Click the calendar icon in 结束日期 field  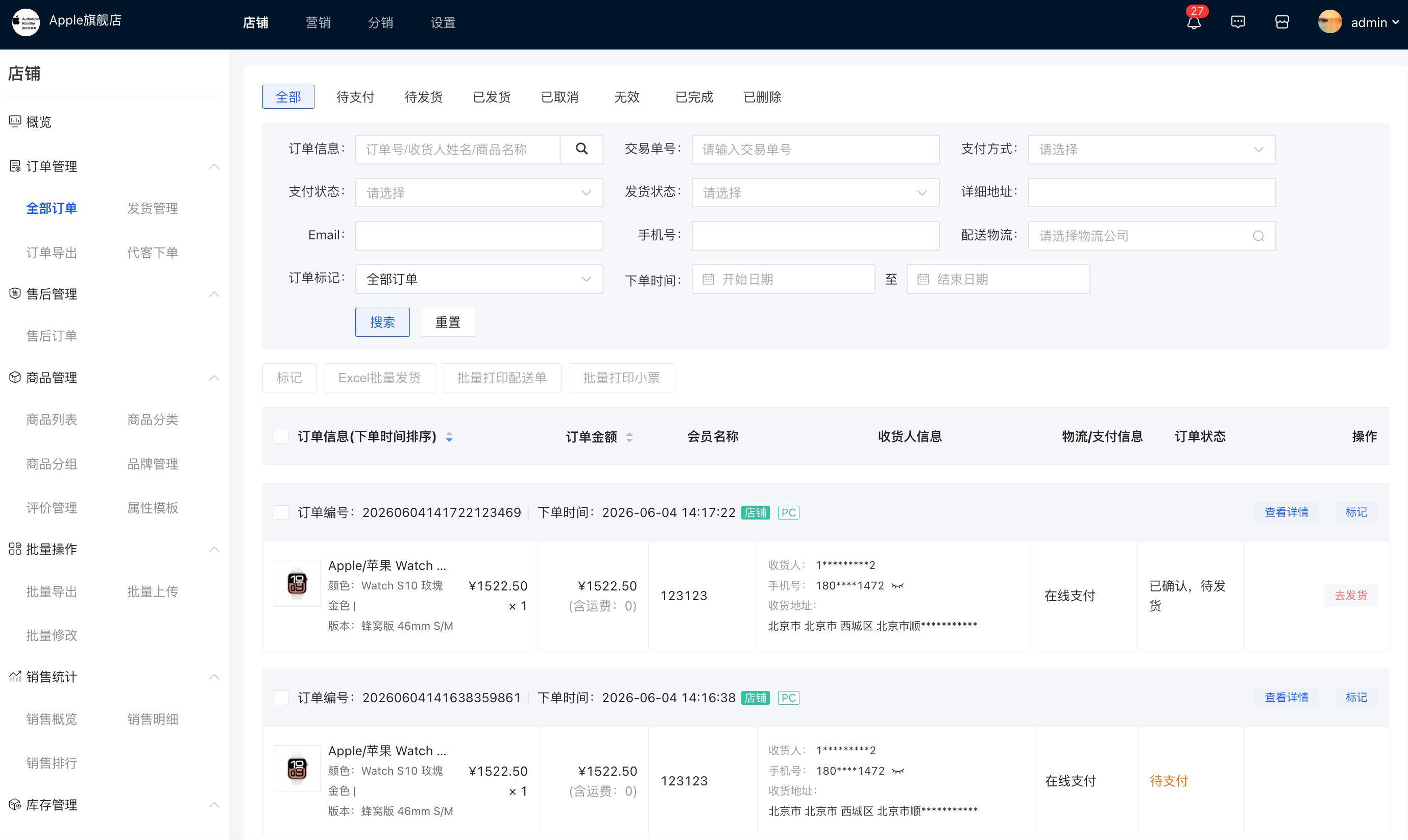point(923,279)
